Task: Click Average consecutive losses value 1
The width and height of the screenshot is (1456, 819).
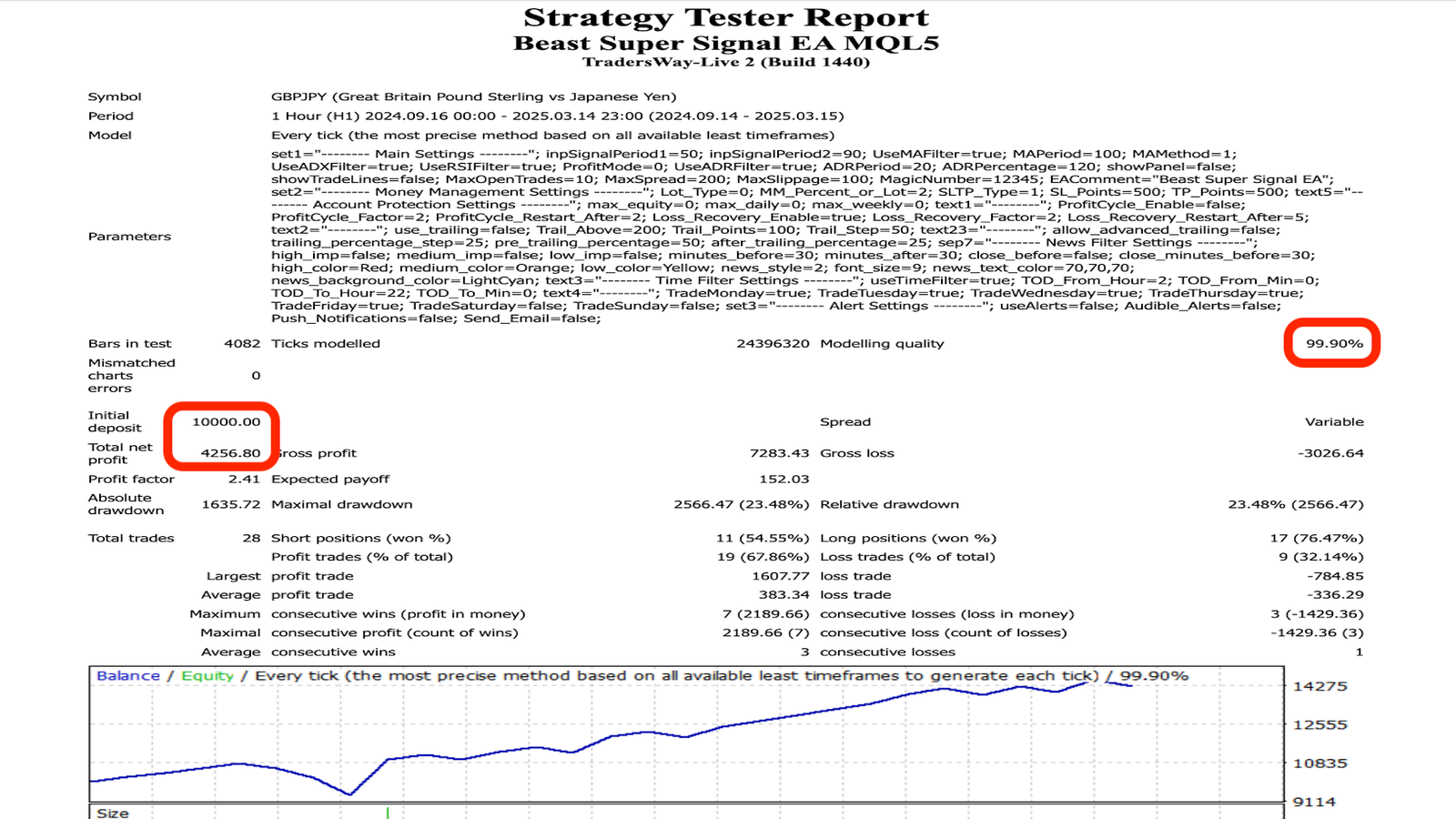Action: (x=1360, y=652)
